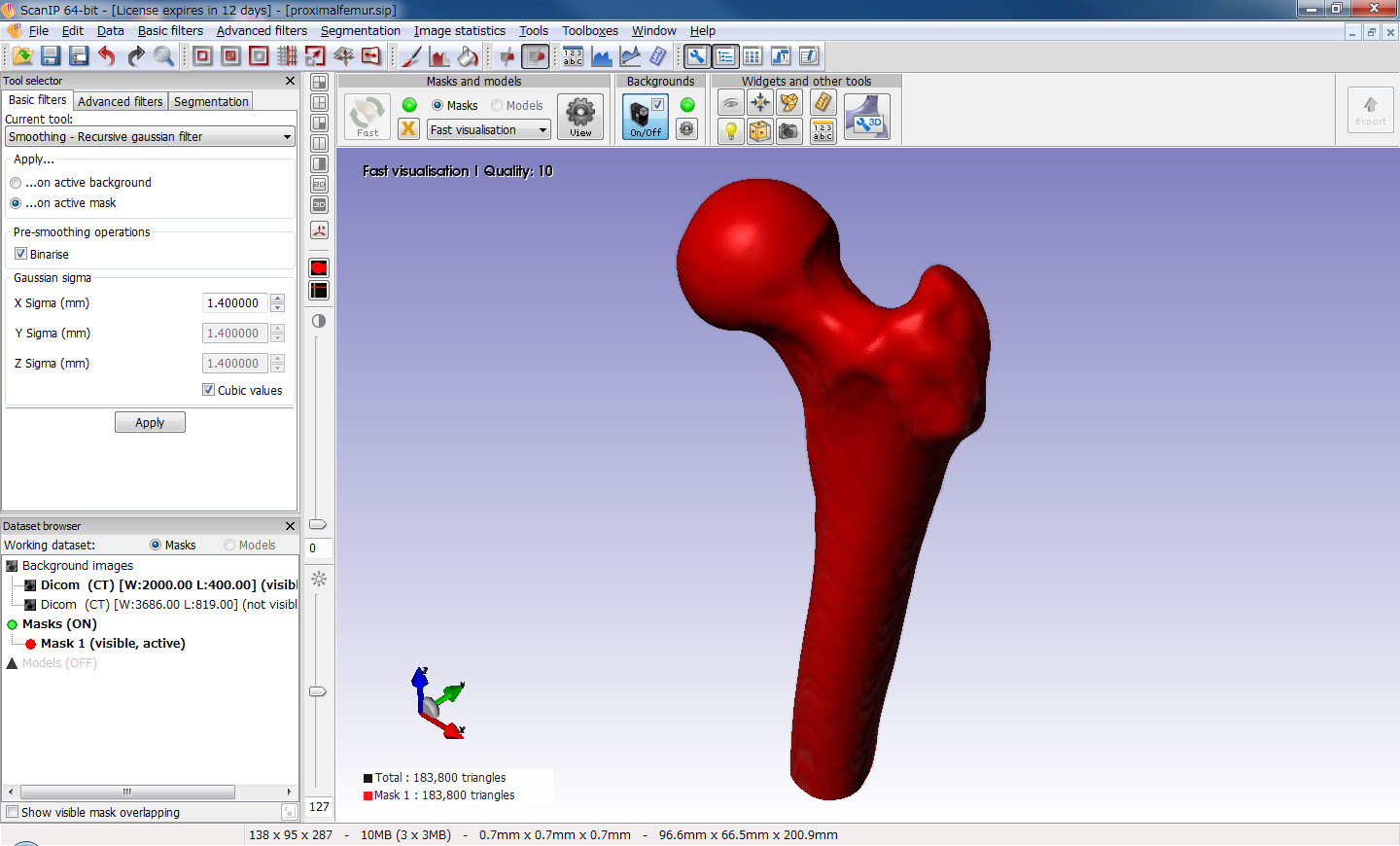This screenshot has height=846, width=1400.
Task: Click the orange ruler measurement widget icon
Action: pos(822,102)
